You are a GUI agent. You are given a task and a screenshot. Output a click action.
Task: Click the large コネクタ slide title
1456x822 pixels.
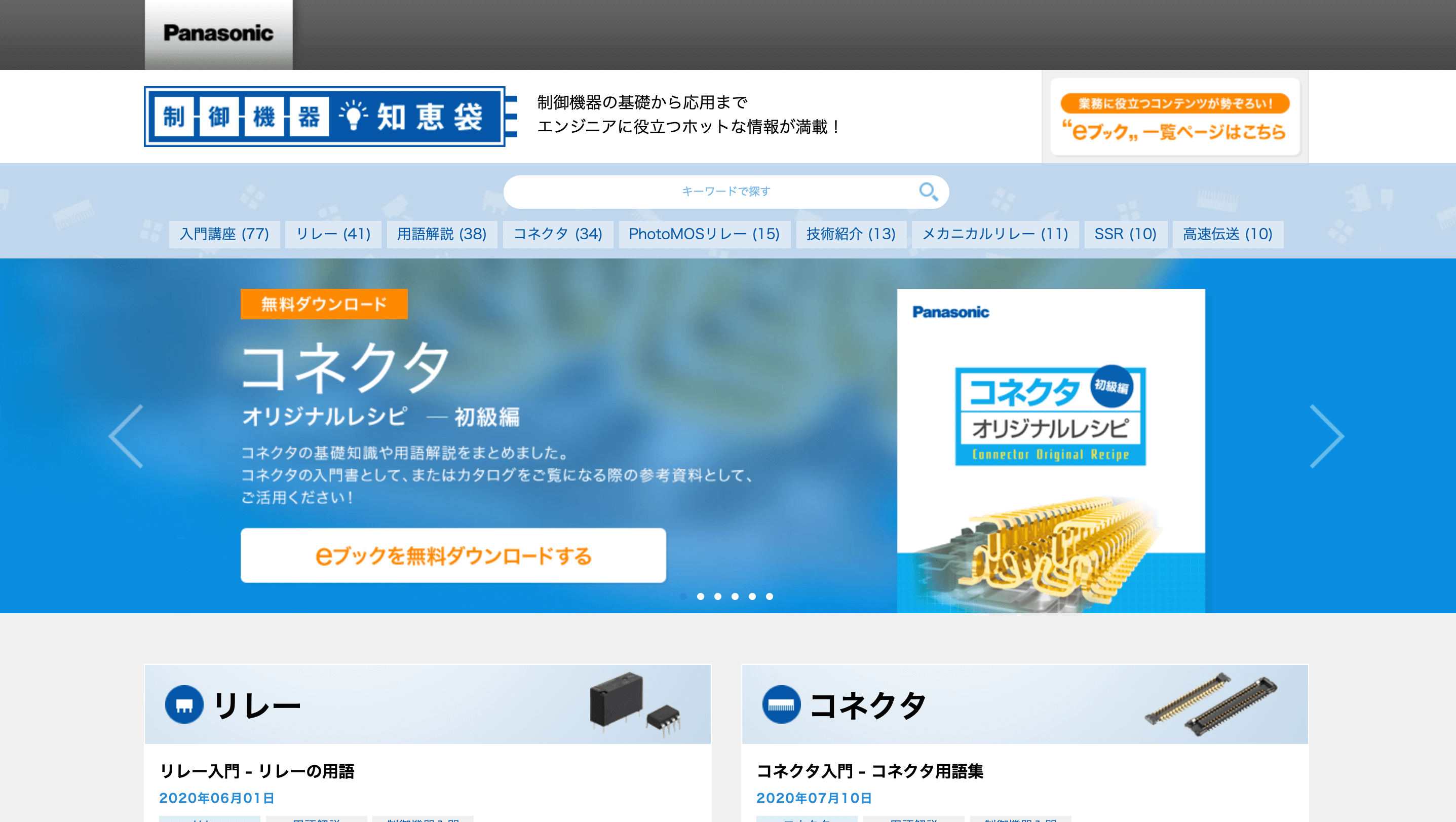click(x=346, y=367)
